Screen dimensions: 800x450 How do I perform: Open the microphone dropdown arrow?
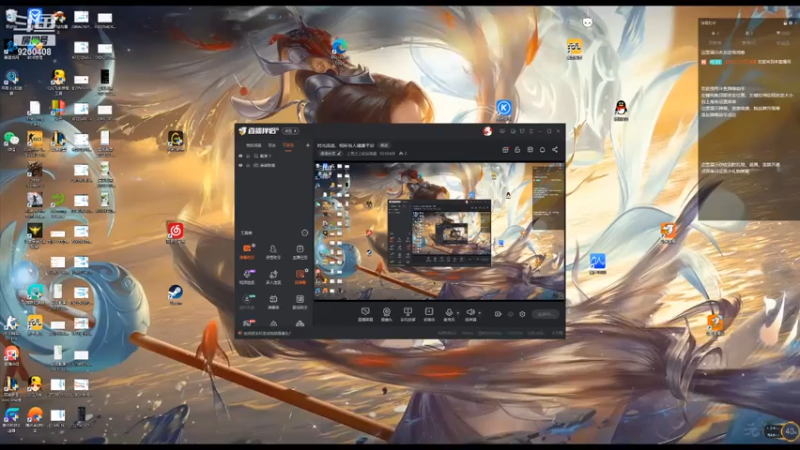coord(458,313)
